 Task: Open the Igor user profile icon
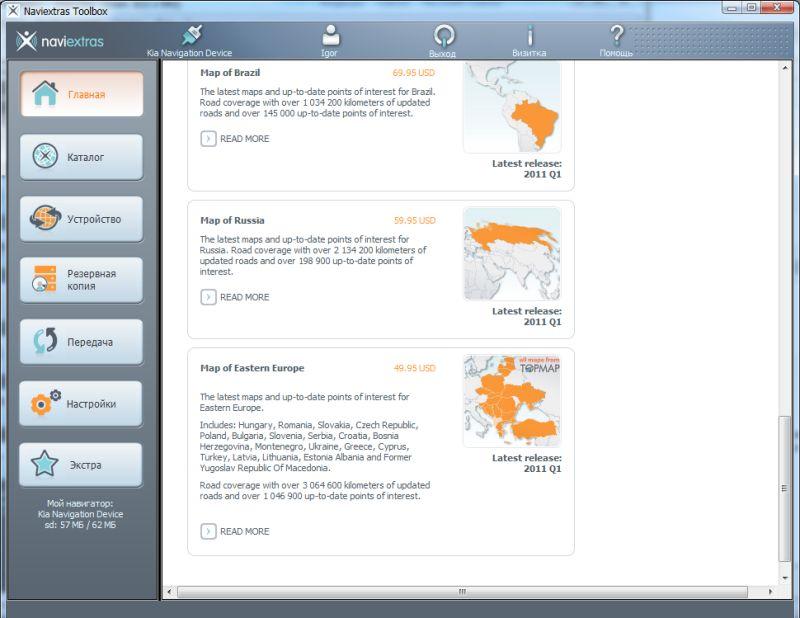[x=330, y=36]
